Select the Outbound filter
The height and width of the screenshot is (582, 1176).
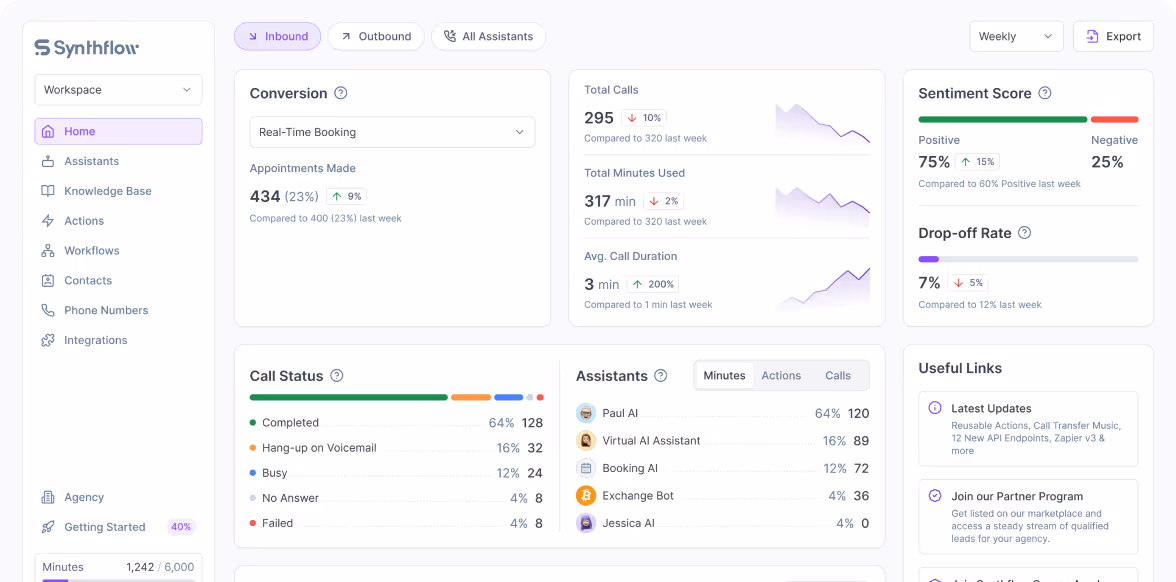coord(376,36)
